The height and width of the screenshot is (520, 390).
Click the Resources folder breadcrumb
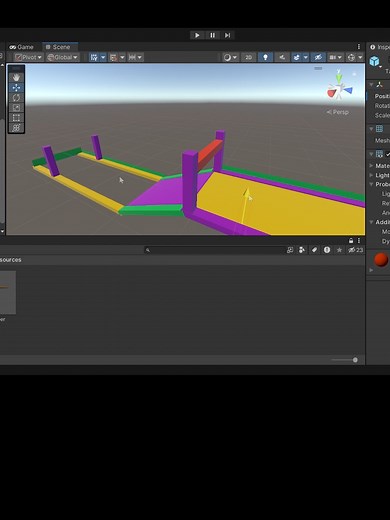10,260
